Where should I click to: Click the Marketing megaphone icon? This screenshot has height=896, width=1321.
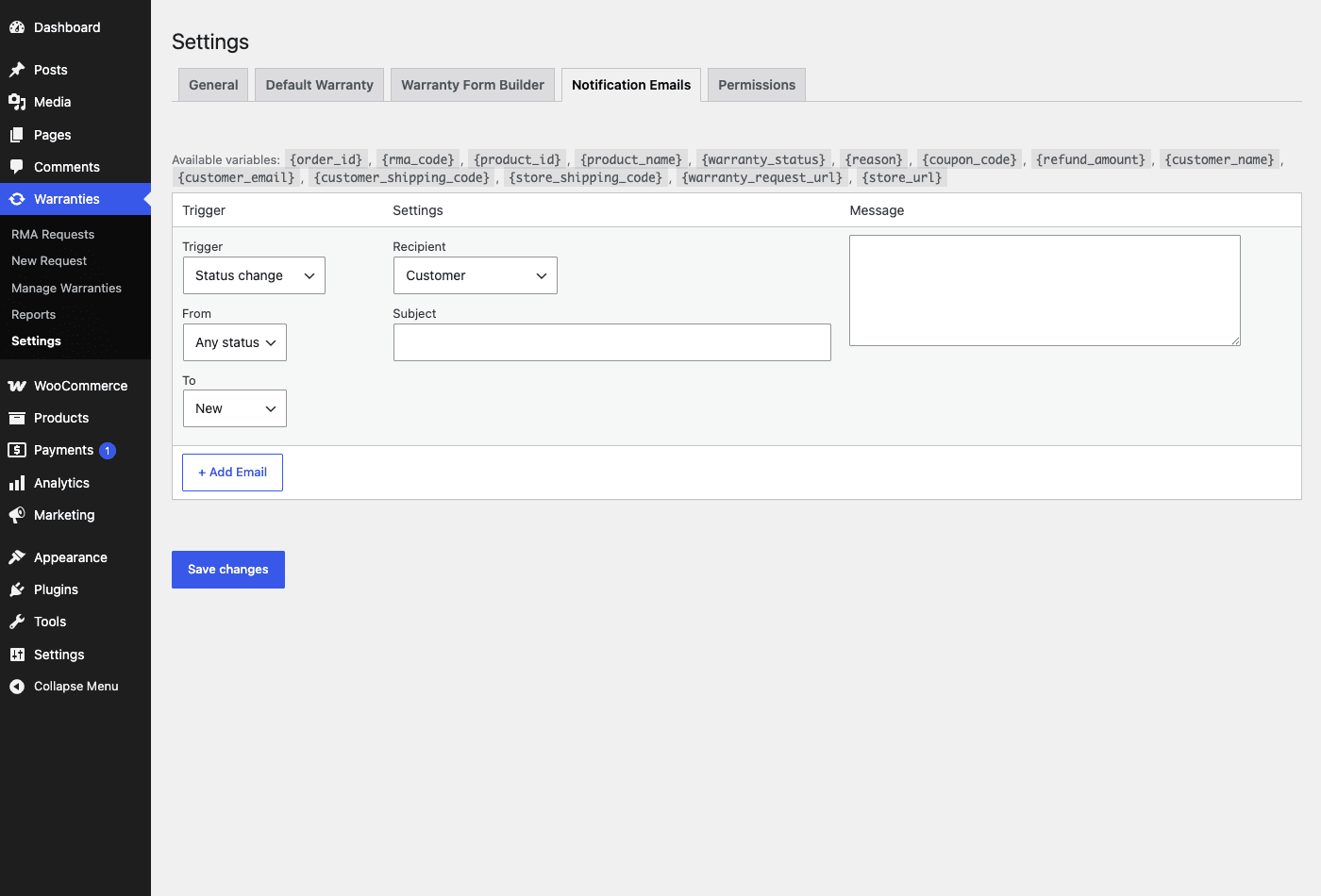point(17,515)
